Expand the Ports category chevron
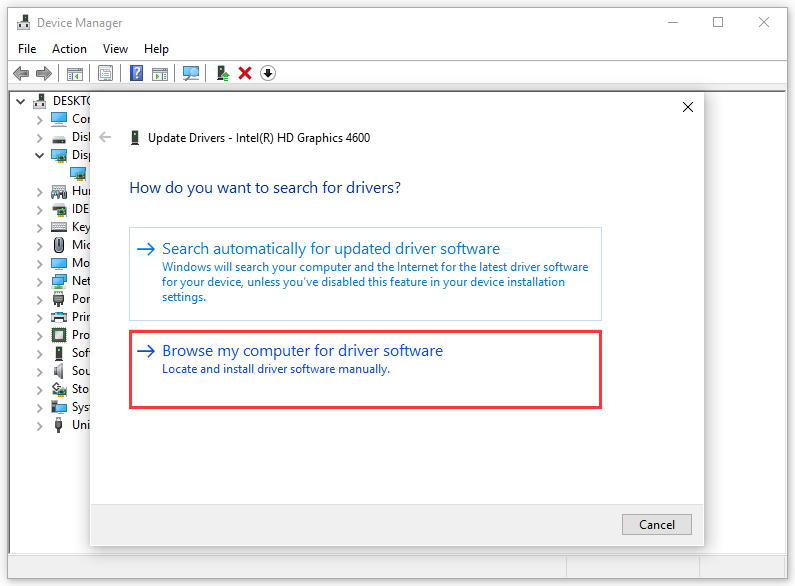795x586 pixels. [40, 300]
